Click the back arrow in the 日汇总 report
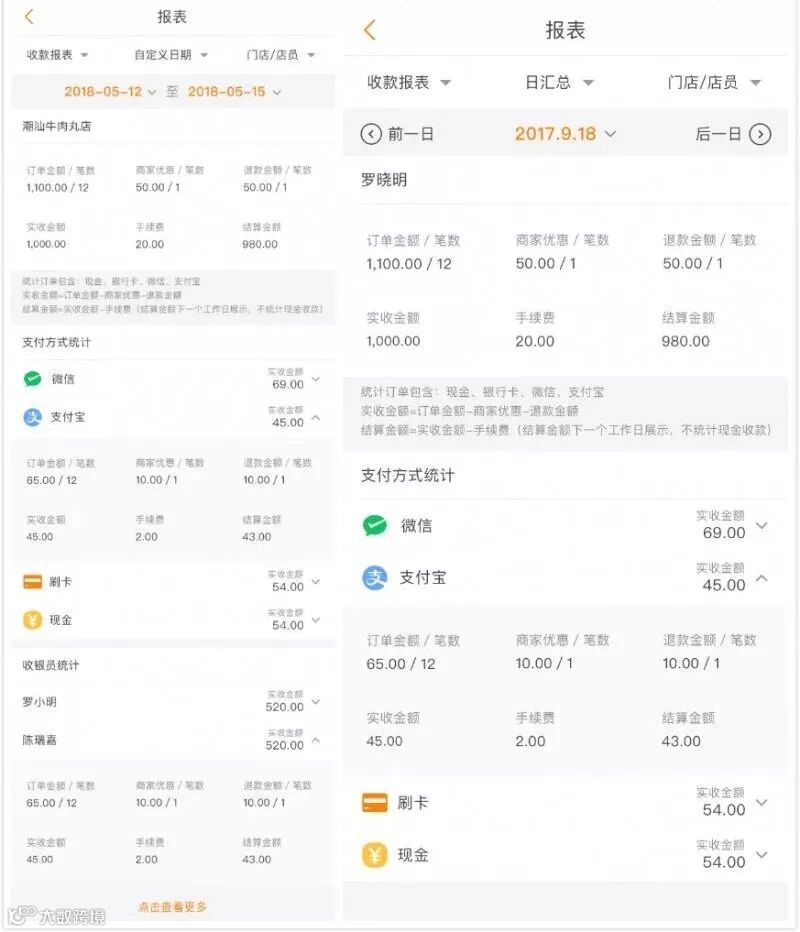 tap(370, 30)
